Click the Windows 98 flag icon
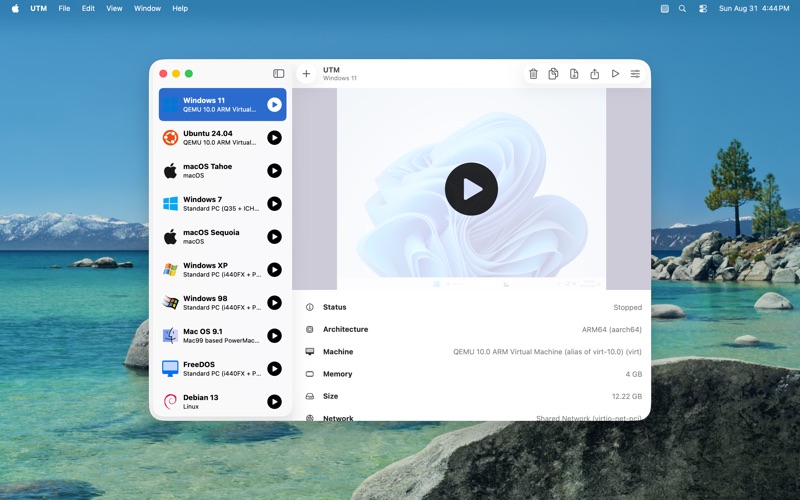The width and height of the screenshot is (800, 500). (170, 303)
